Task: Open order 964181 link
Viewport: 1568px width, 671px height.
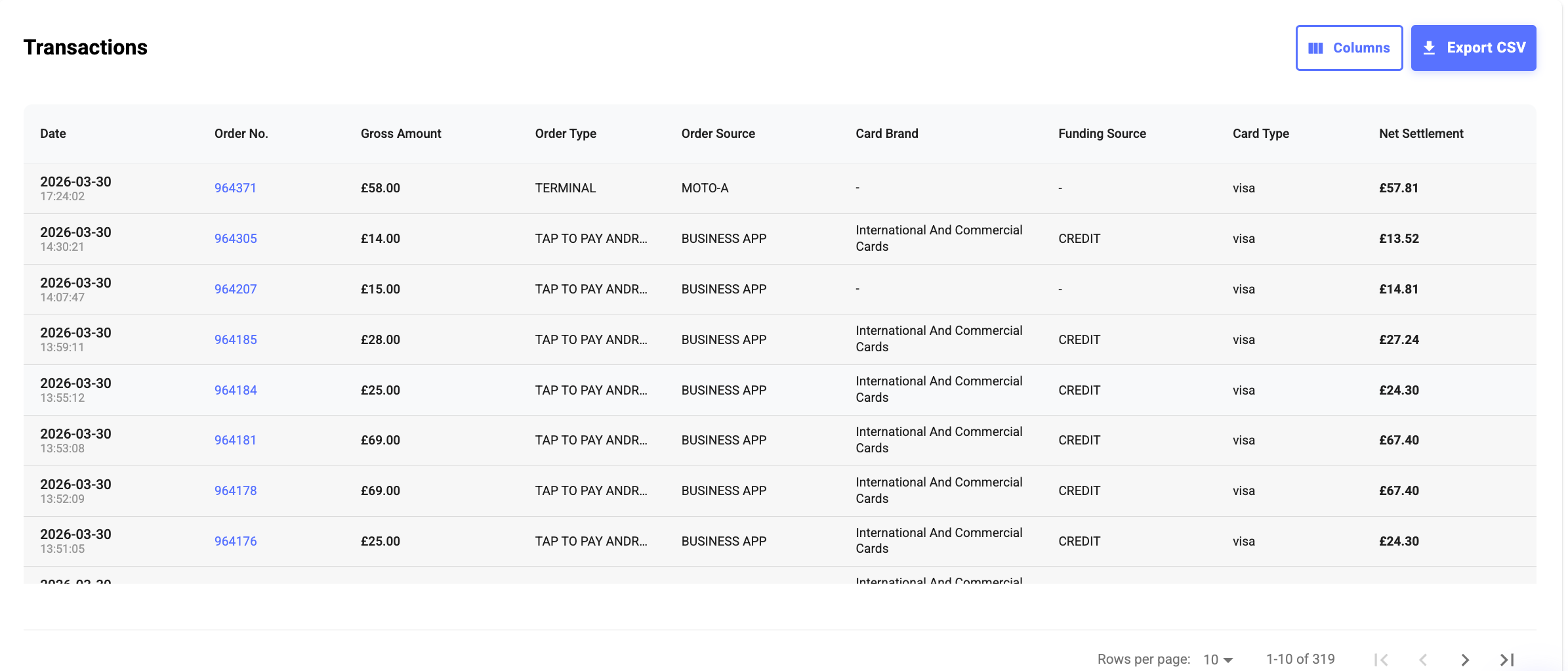Action: point(235,441)
